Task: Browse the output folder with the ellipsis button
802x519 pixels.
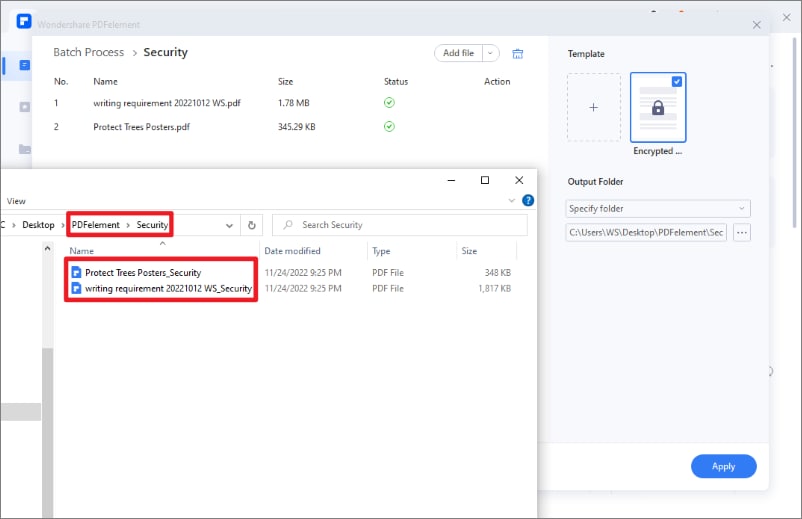Action: (742, 233)
